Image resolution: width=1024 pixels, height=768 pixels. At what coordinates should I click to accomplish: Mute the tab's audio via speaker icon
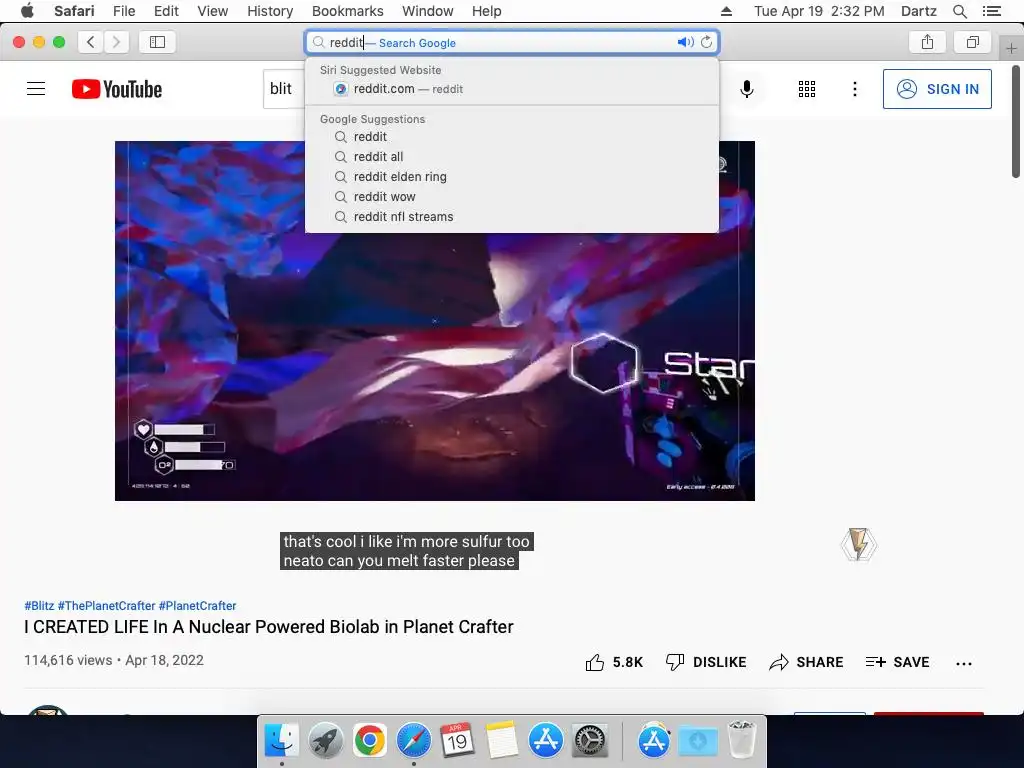tap(684, 42)
